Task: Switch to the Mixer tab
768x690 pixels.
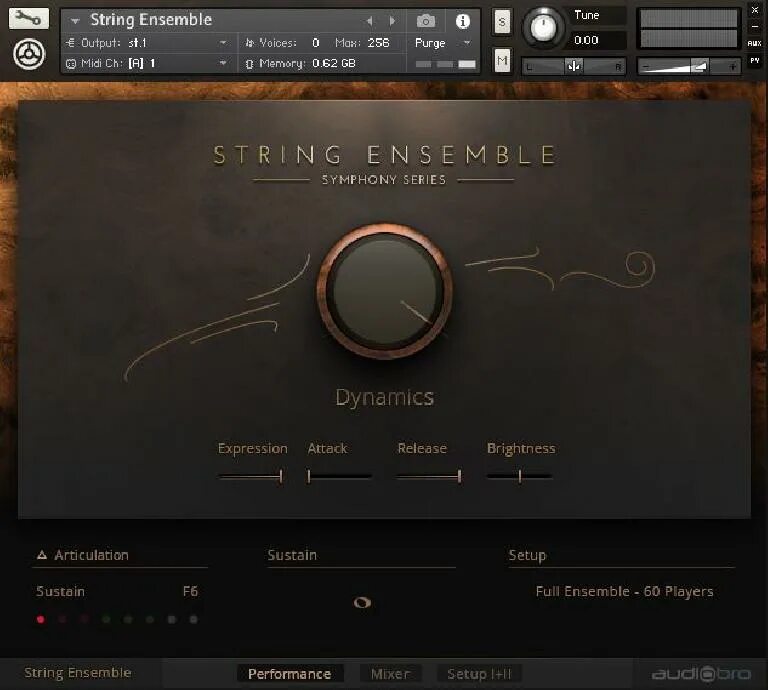Action: point(390,674)
